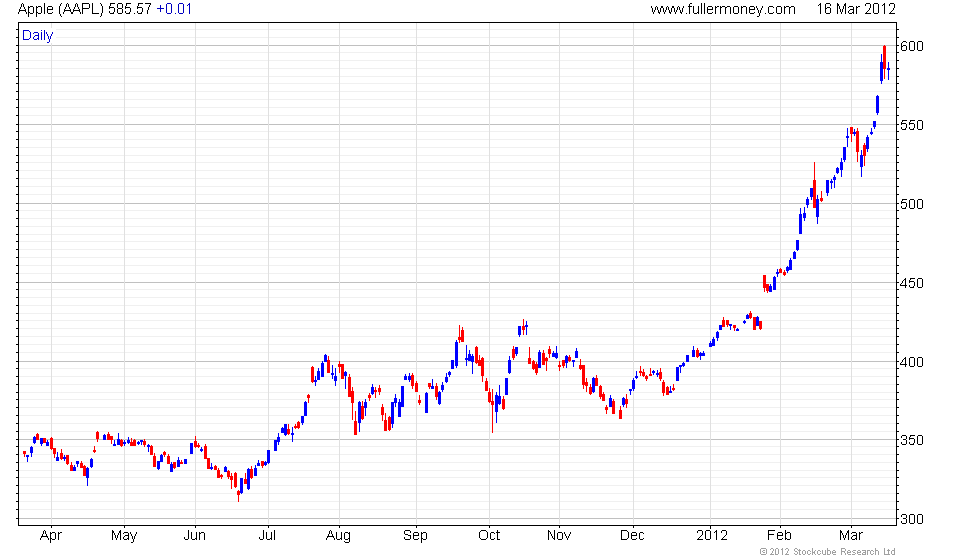Image resolution: width=980 pixels, height=560 pixels.
Task: Click the last price value 585.57
Action: click(130, 9)
